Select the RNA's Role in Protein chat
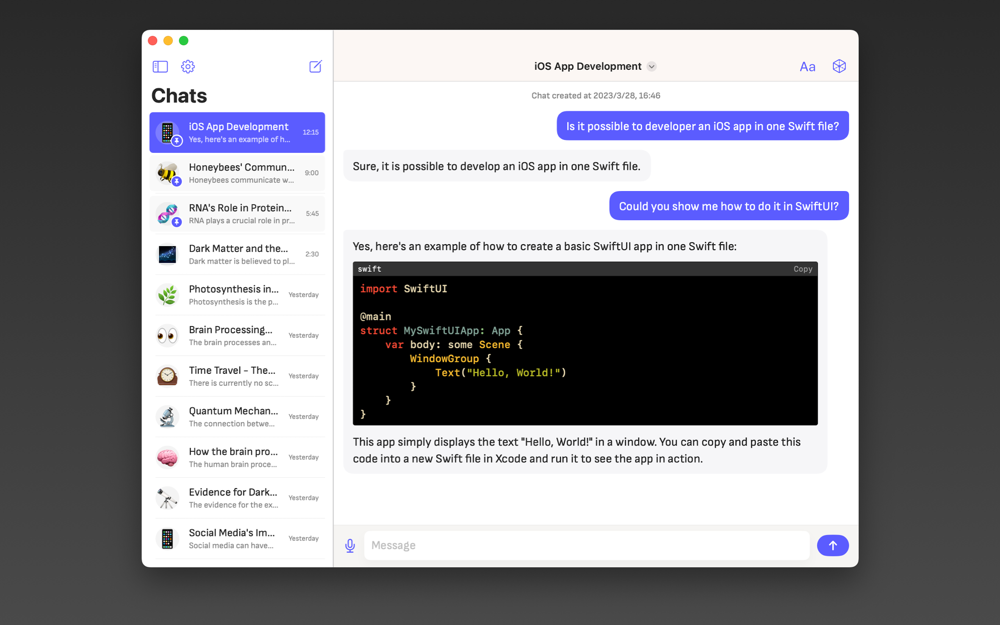The image size is (1000, 625). click(x=237, y=214)
